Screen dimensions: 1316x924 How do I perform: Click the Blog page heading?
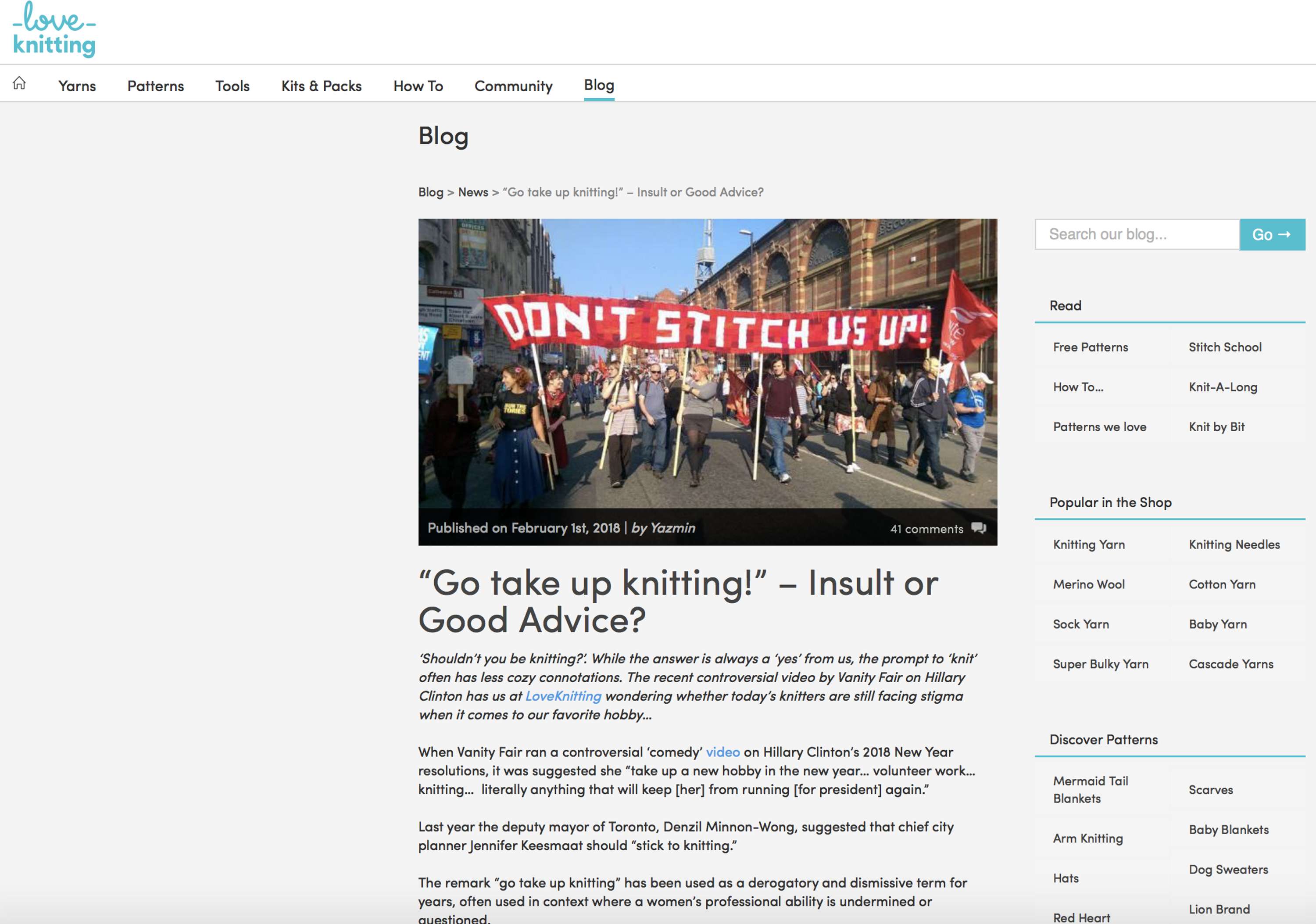coord(443,136)
